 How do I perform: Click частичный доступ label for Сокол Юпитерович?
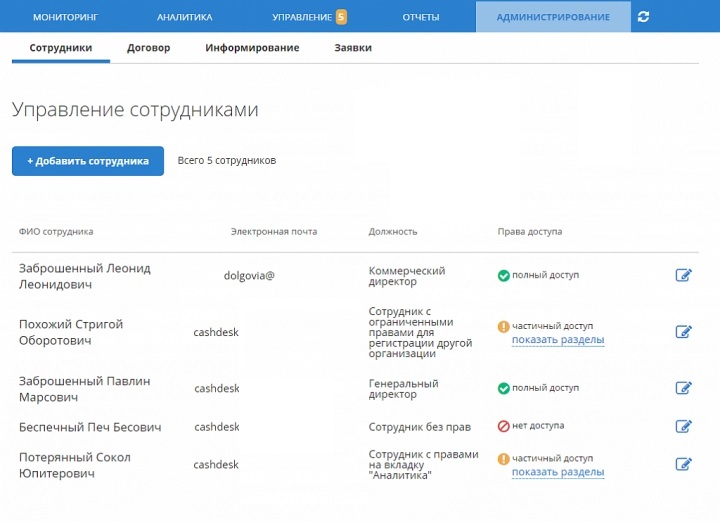(x=552, y=458)
